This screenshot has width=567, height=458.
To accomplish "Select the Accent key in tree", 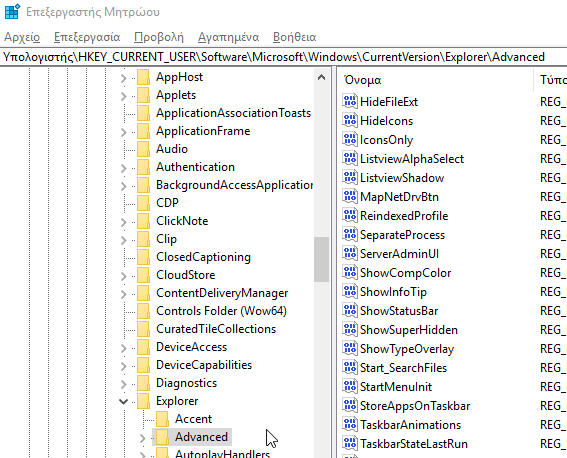I will pyautogui.click(x=193, y=419).
